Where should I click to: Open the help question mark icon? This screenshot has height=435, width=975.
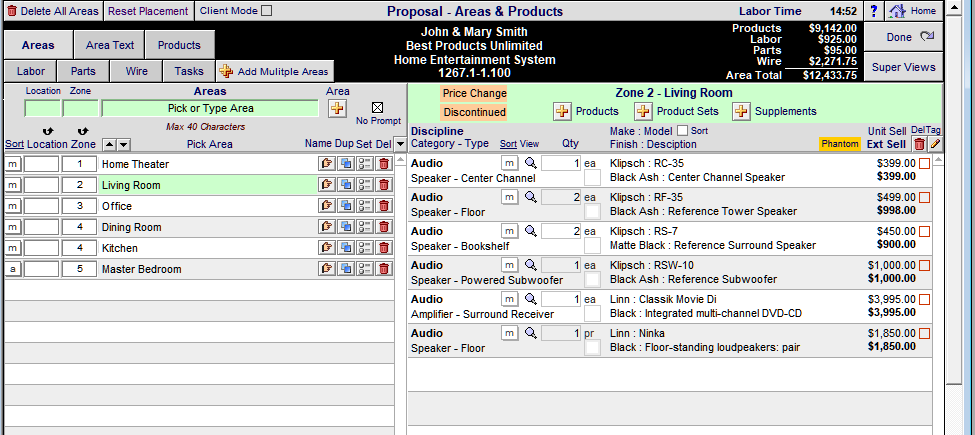pyautogui.click(x=874, y=11)
